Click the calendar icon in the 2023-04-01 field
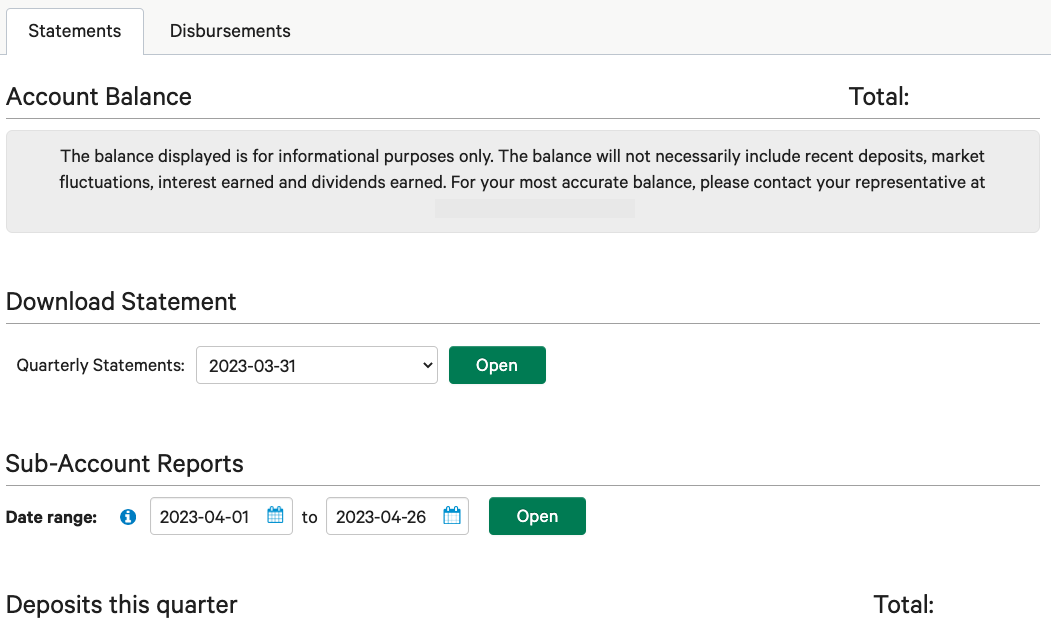The width and height of the screenshot is (1051, 626). tap(276, 516)
